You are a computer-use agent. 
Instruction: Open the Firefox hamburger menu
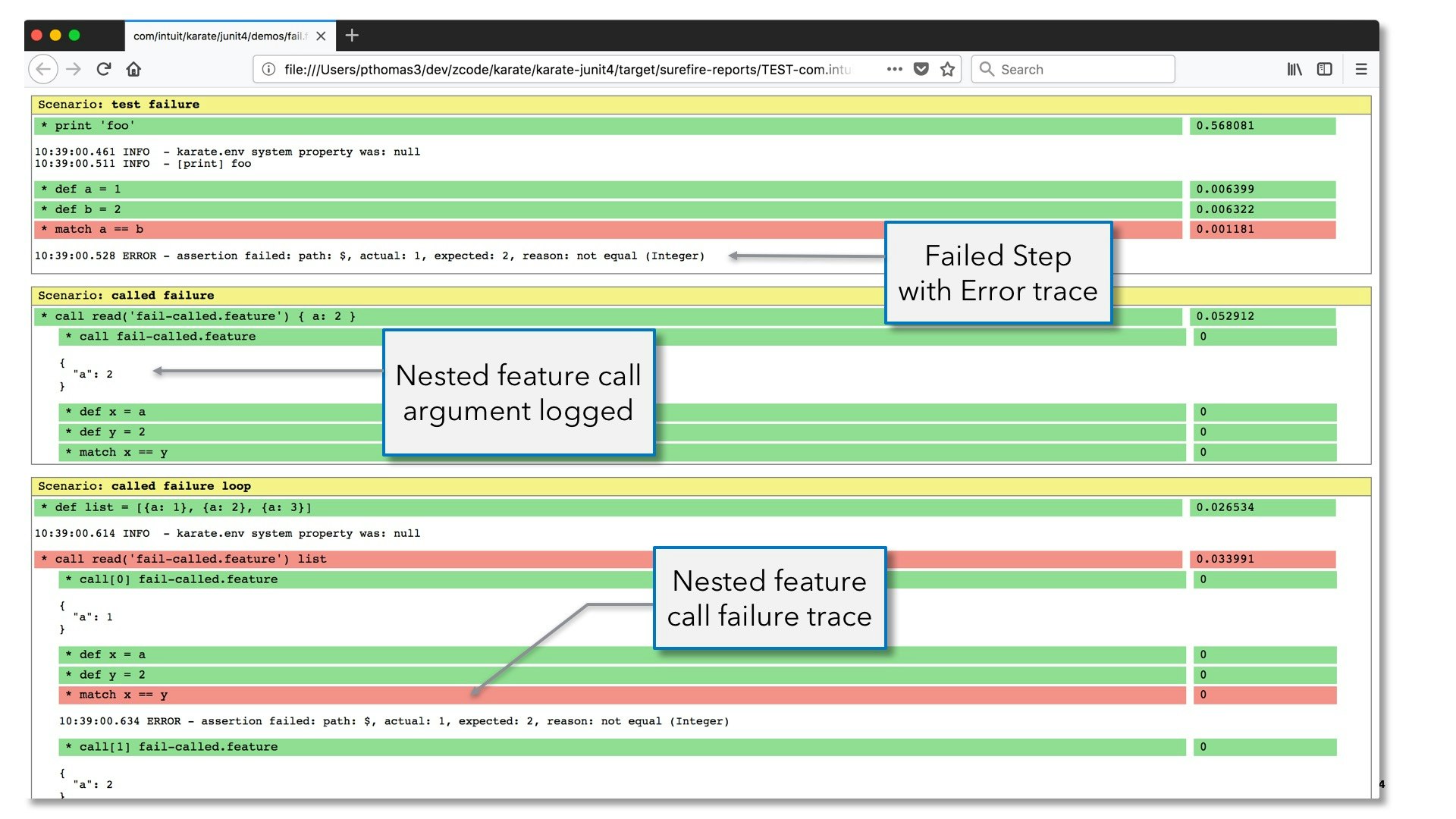point(1361,69)
